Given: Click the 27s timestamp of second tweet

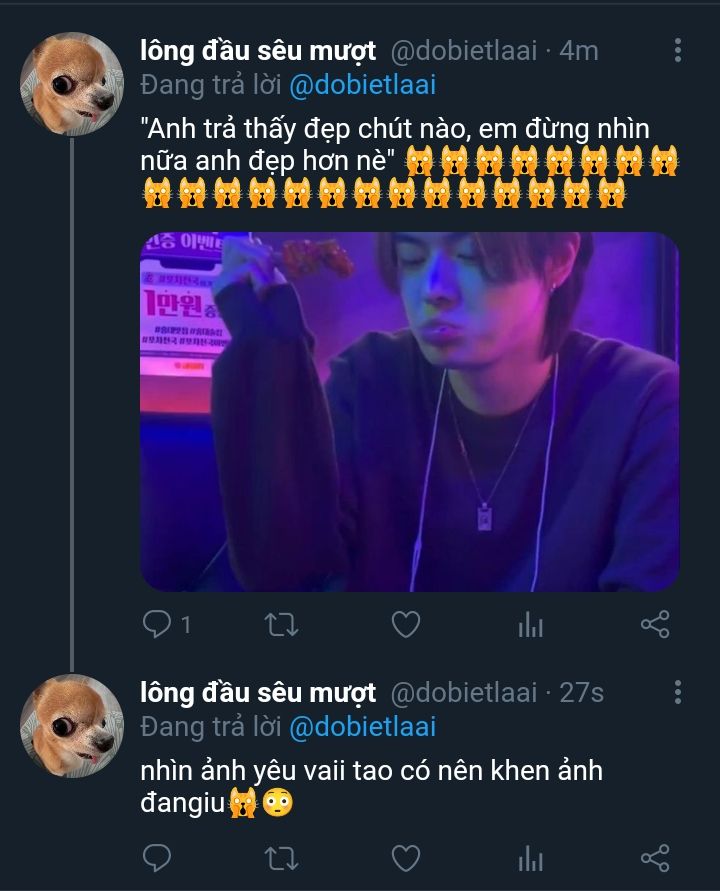Looking at the screenshot, I should point(581,692).
